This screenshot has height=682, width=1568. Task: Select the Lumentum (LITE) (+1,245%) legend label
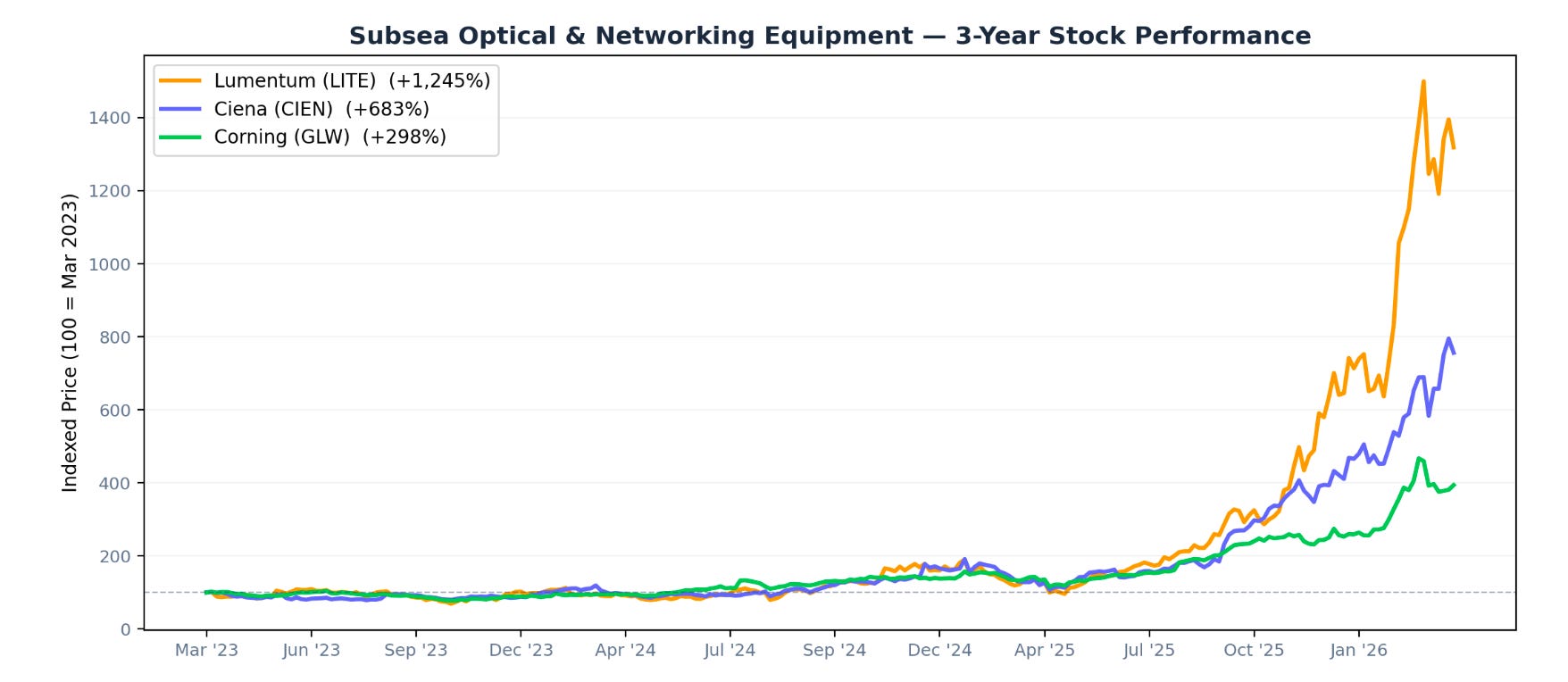pos(352,80)
